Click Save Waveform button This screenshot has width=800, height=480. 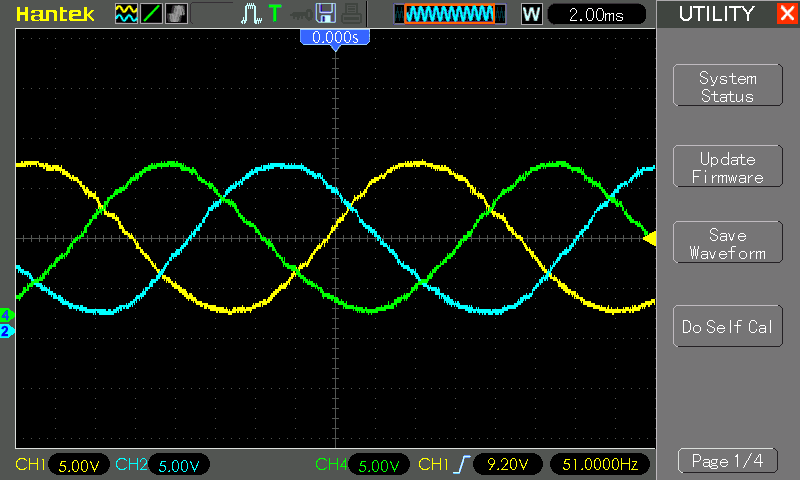pyautogui.click(x=728, y=243)
